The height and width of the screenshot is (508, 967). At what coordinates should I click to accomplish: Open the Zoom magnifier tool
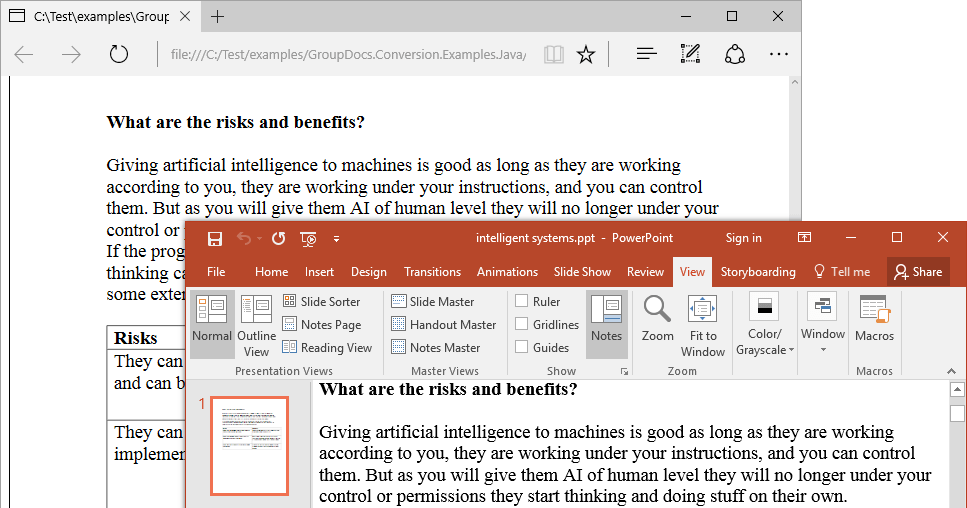tap(657, 318)
